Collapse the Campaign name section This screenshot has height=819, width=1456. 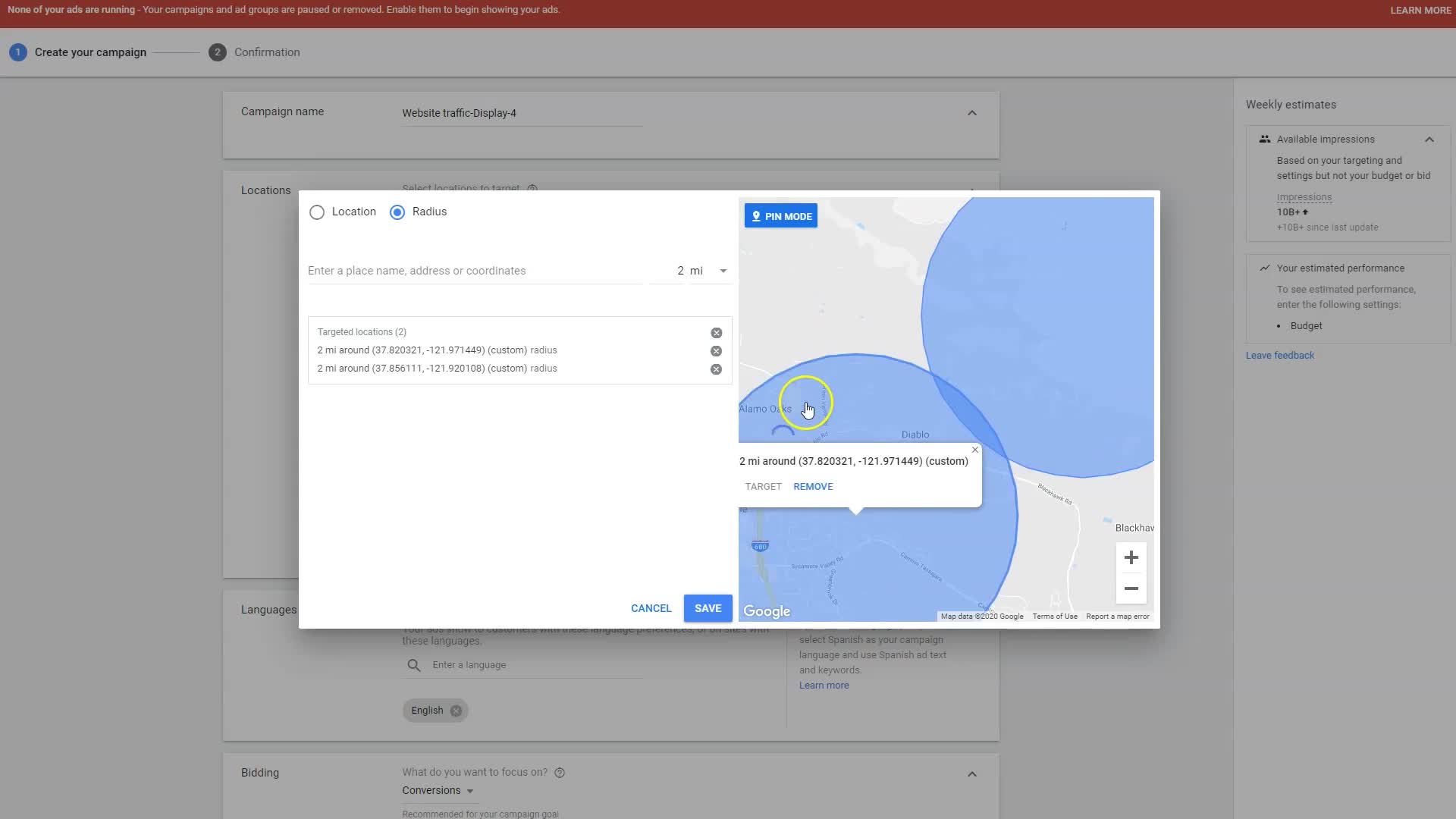971,113
